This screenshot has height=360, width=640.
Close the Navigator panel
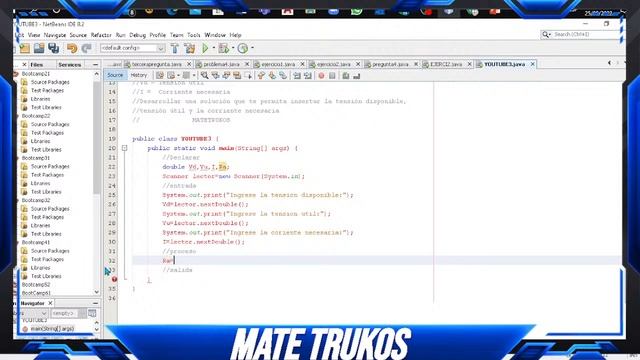(50, 303)
